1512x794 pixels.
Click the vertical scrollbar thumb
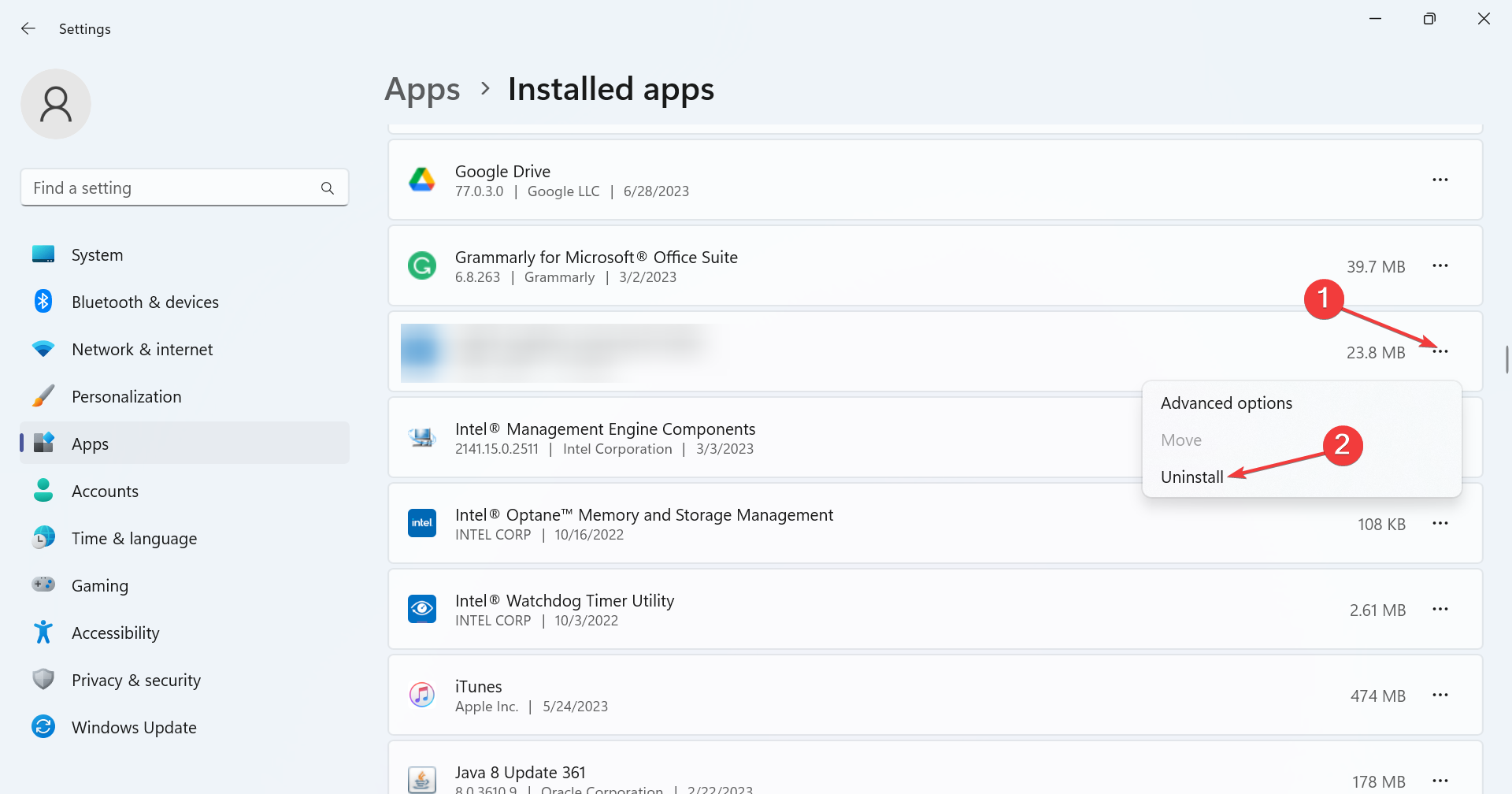1506,358
